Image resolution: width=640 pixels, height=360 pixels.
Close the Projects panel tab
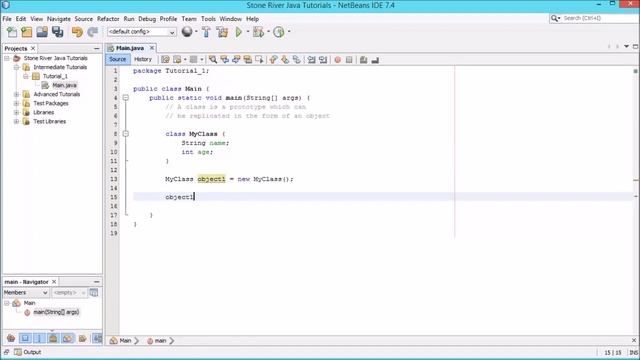[33, 49]
